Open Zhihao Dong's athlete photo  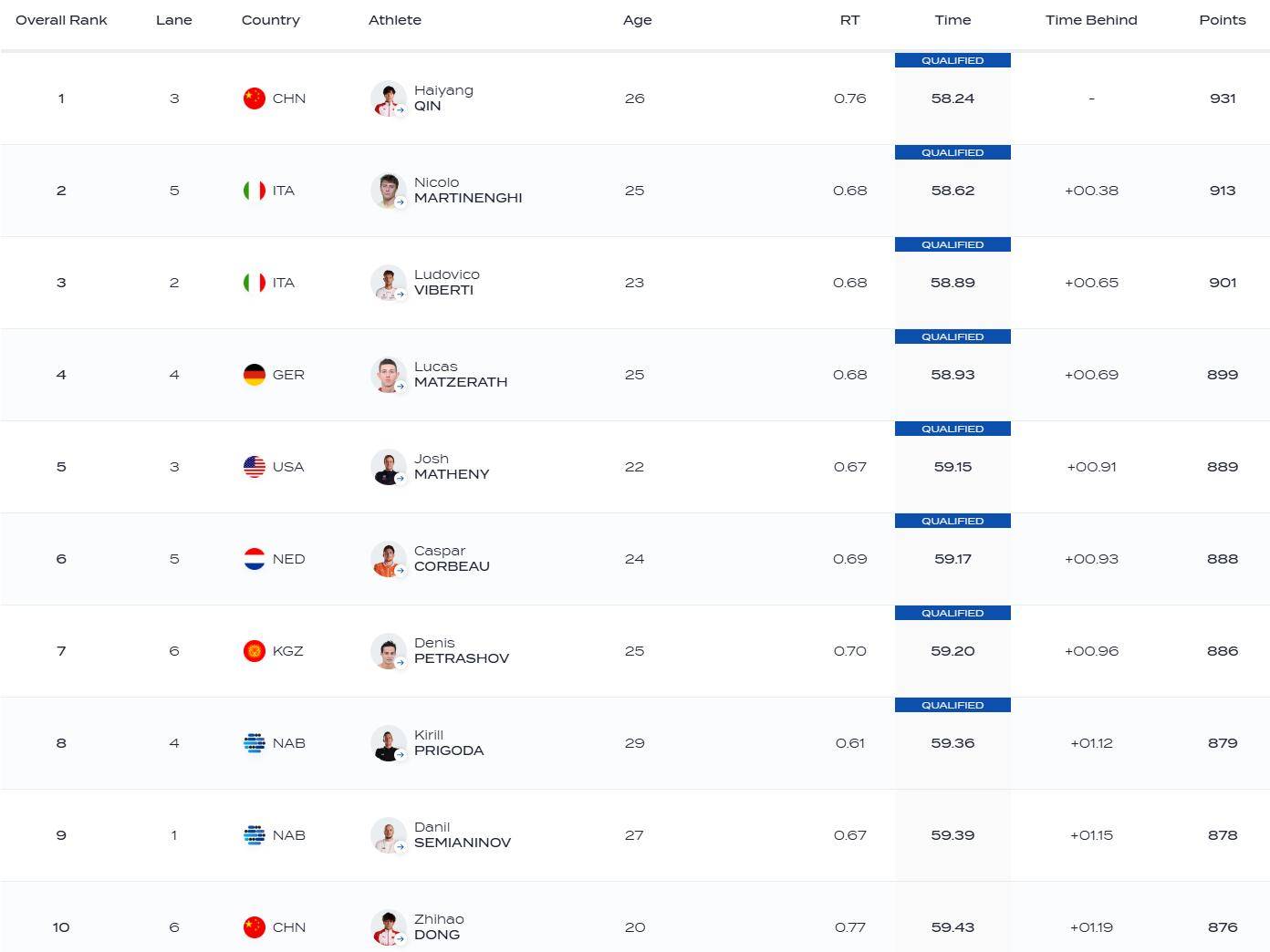(388, 927)
